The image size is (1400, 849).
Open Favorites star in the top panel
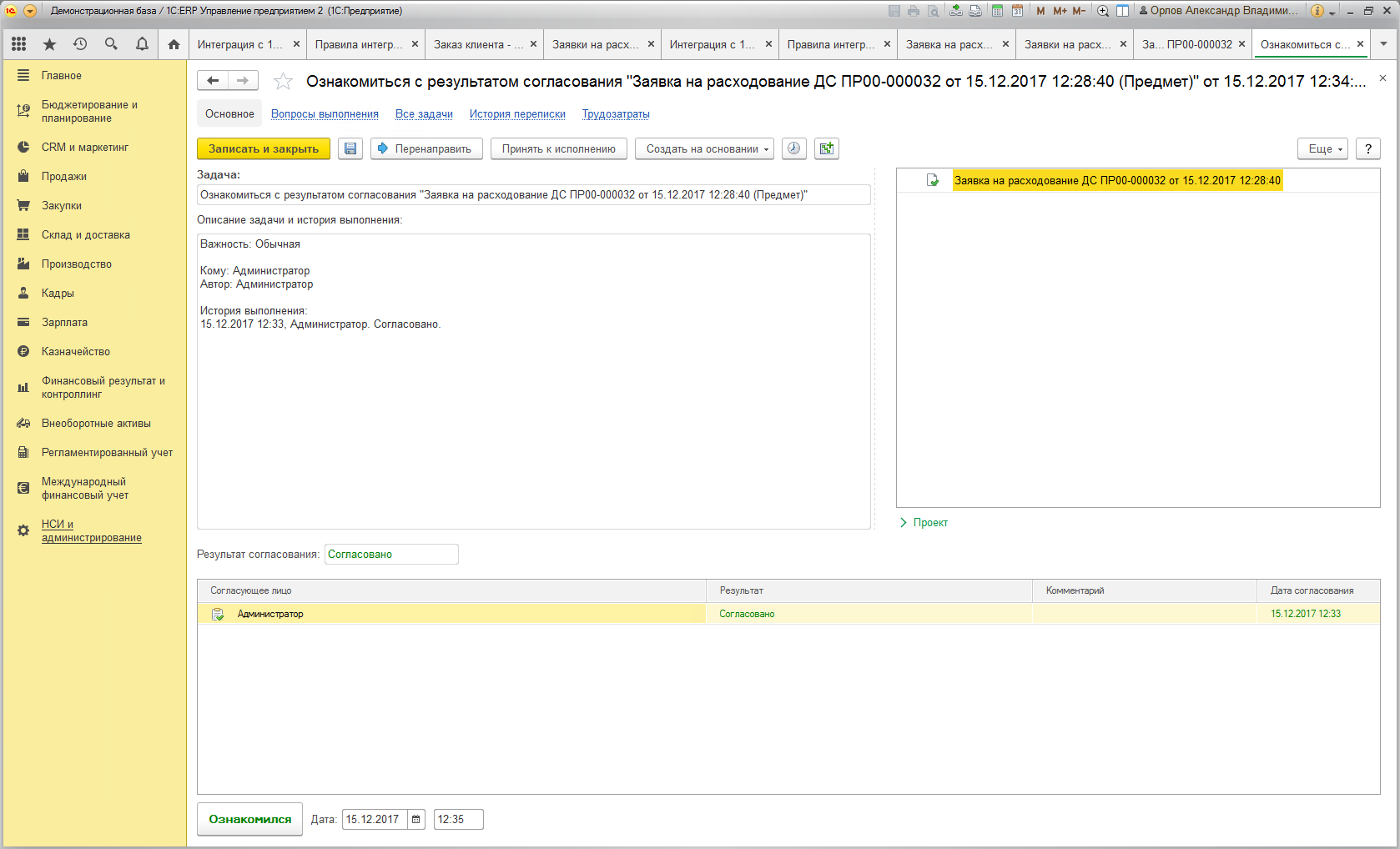49,44
